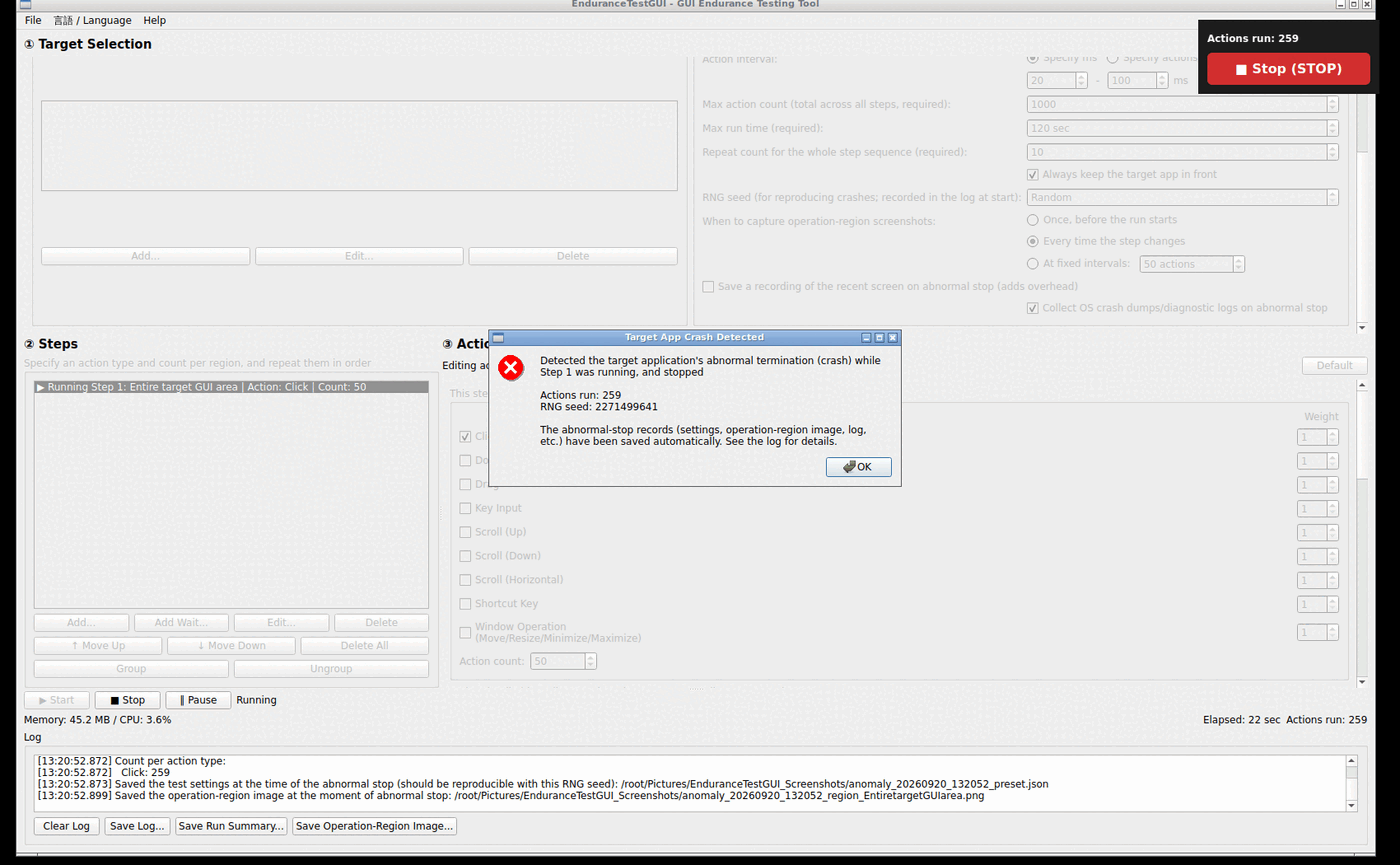Click the Default button in Actions panel

[1334, 365]
